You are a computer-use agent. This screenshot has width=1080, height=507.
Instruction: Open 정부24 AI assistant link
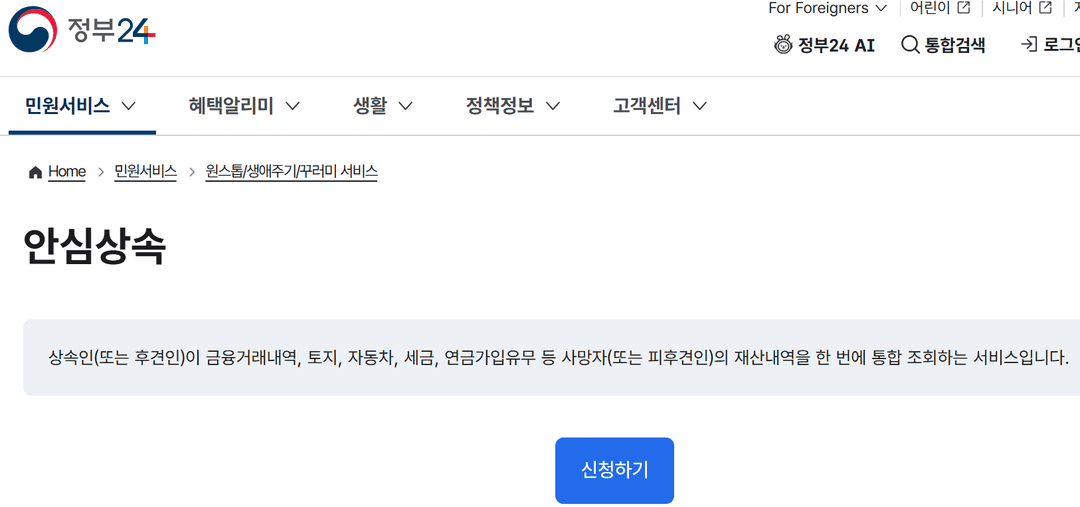point(824,45)
